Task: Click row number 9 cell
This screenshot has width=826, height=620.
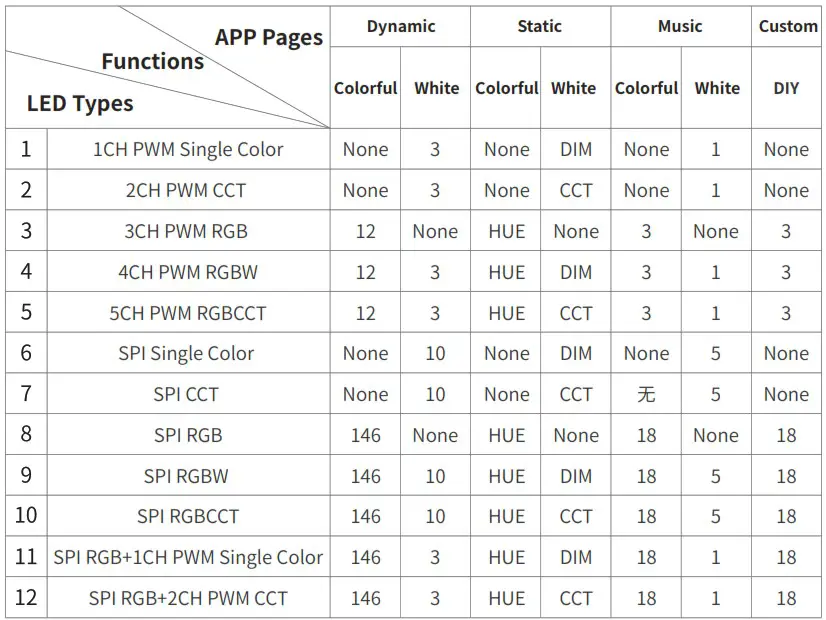Action: 26,475
